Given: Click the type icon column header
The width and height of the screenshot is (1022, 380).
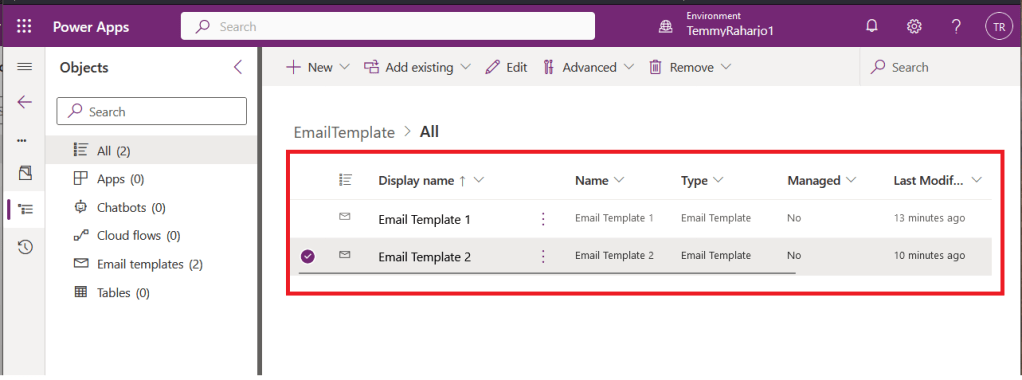Looking at the screenshot, I should (345, 180).
